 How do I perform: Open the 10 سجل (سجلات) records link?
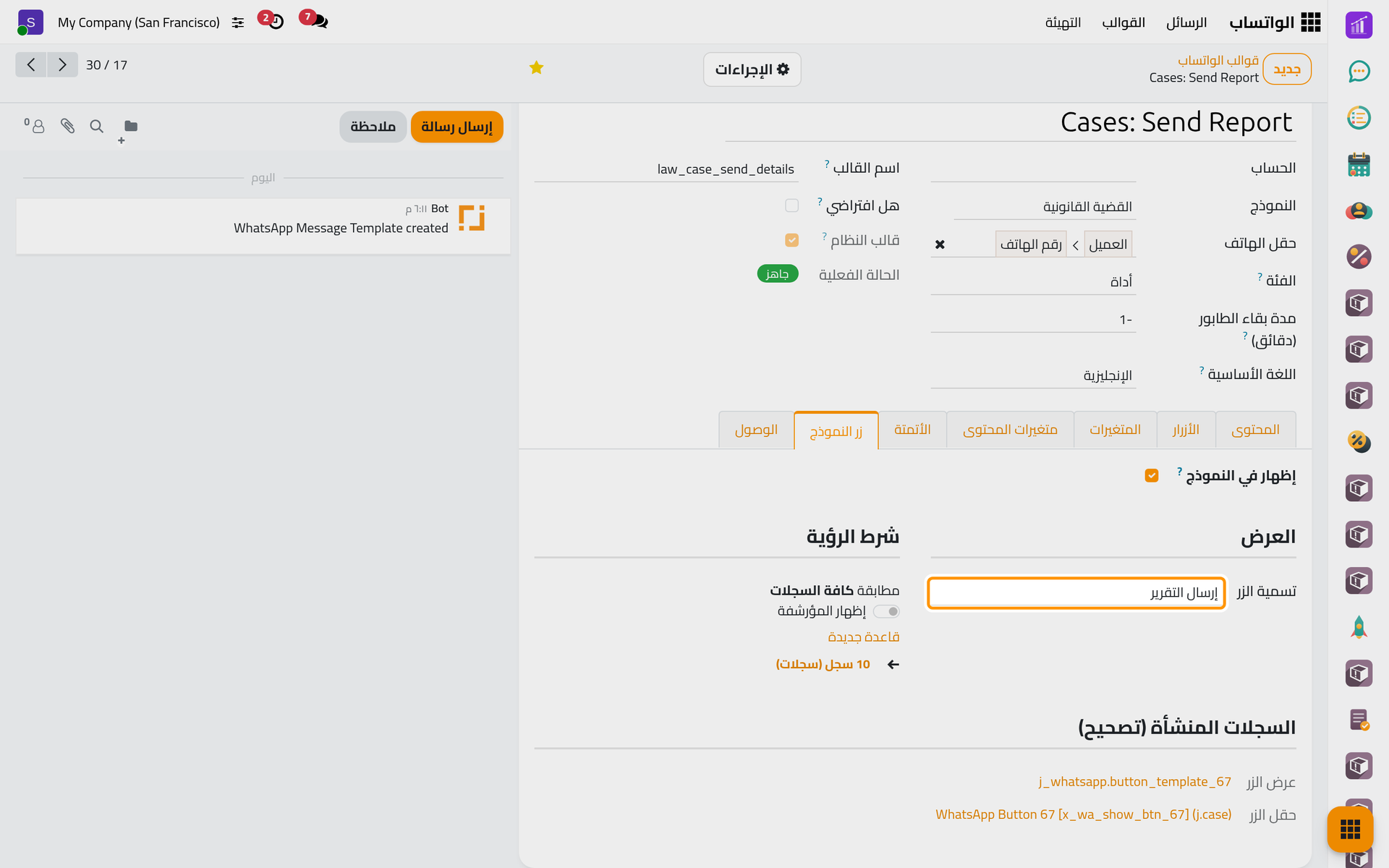(823, 664)
